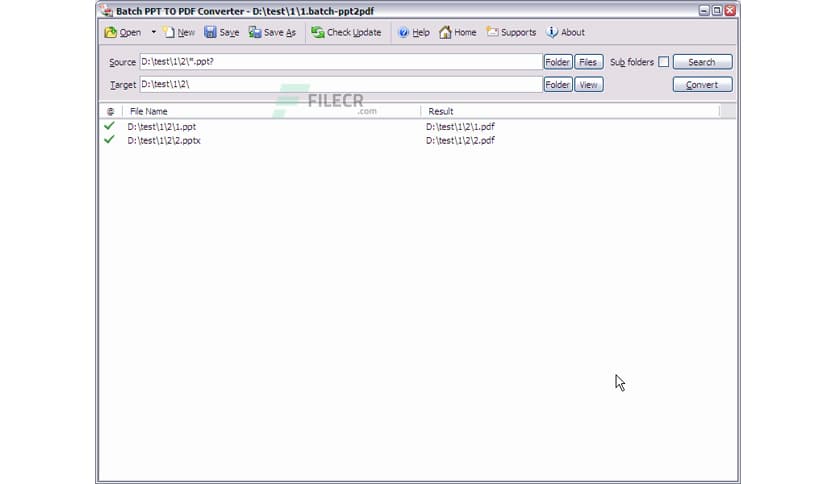
Task: Click the app icon in title bar
Action: (107, 11)
